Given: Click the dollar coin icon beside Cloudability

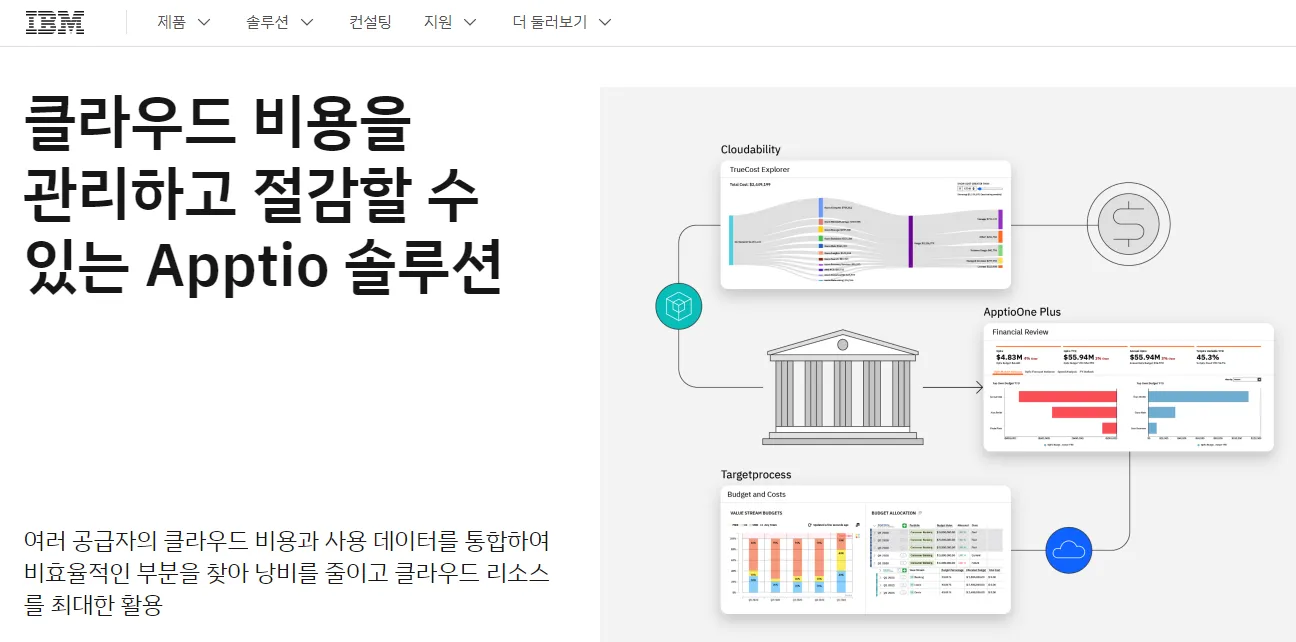Looking at the screenshot, I should tap(1128, 223).
